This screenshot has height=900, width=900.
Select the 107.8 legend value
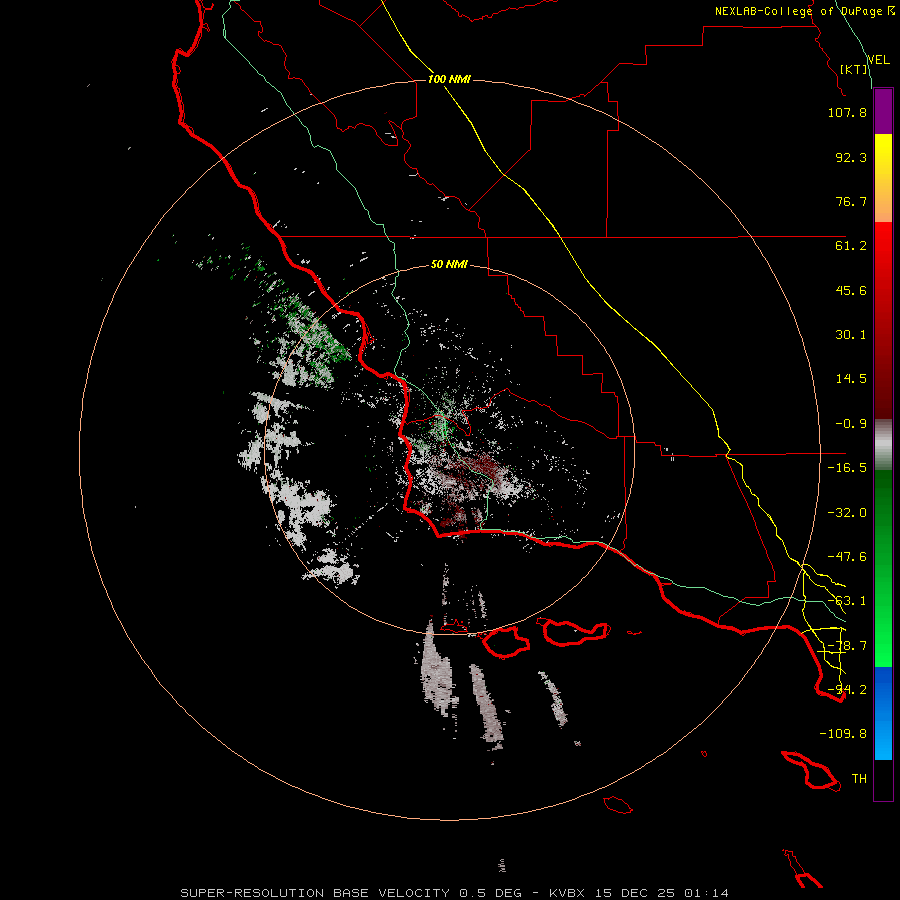coord(847,112)
